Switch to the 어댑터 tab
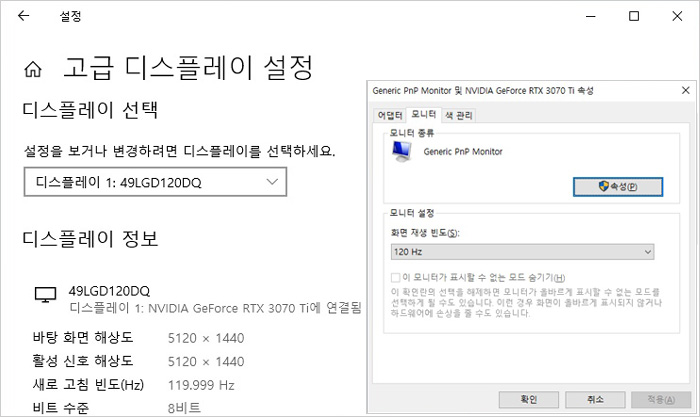 click(390, 115)
